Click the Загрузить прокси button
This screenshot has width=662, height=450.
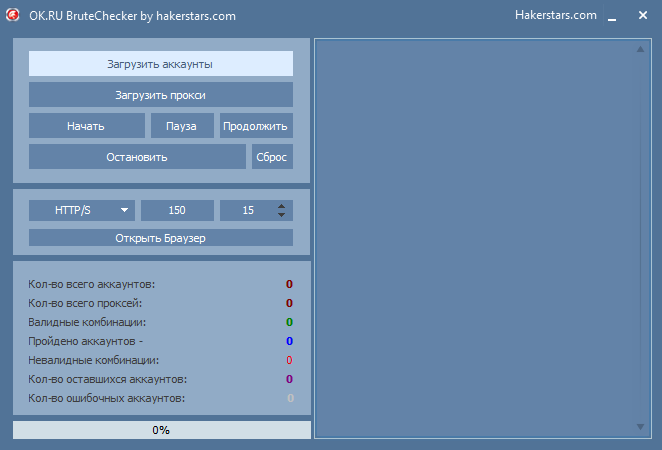(x=160, y=95)
